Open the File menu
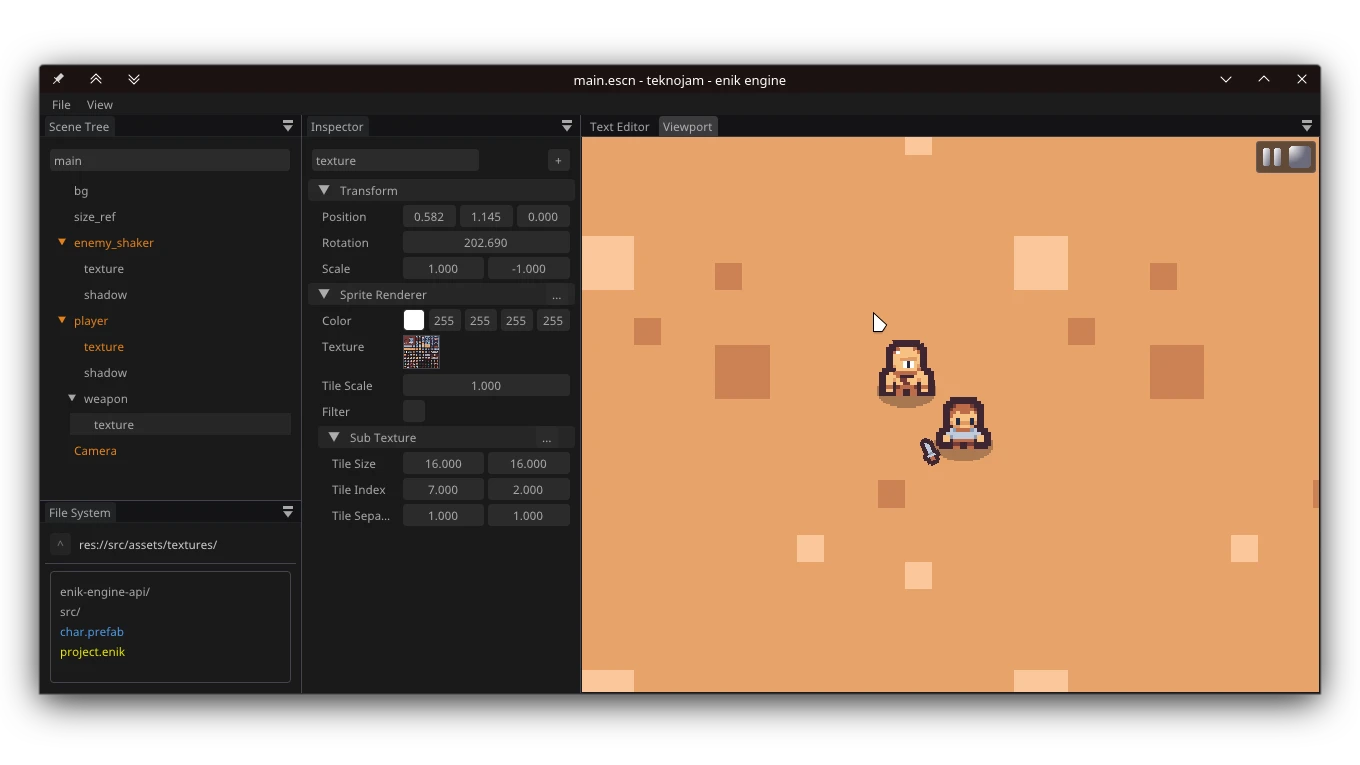Screen dimensions: 1360x765 tap(61, 104)
